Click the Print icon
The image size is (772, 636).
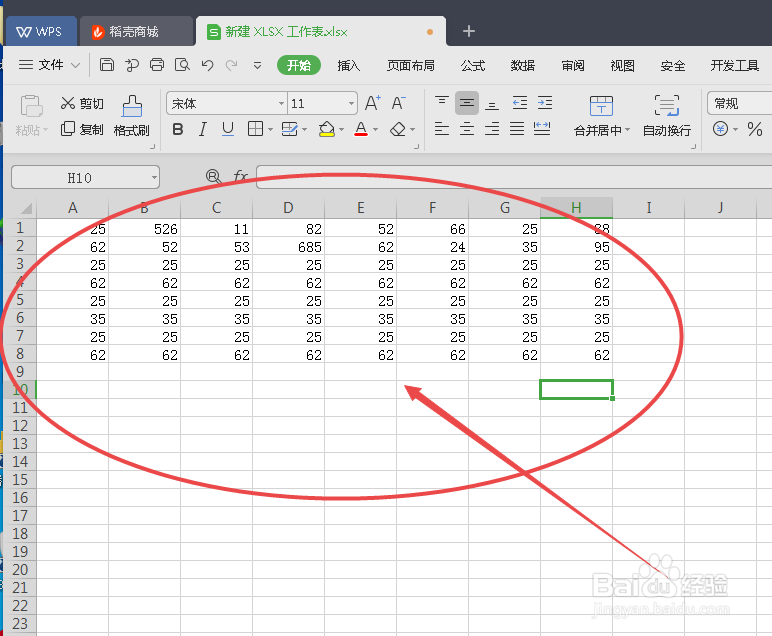[157, 65]
